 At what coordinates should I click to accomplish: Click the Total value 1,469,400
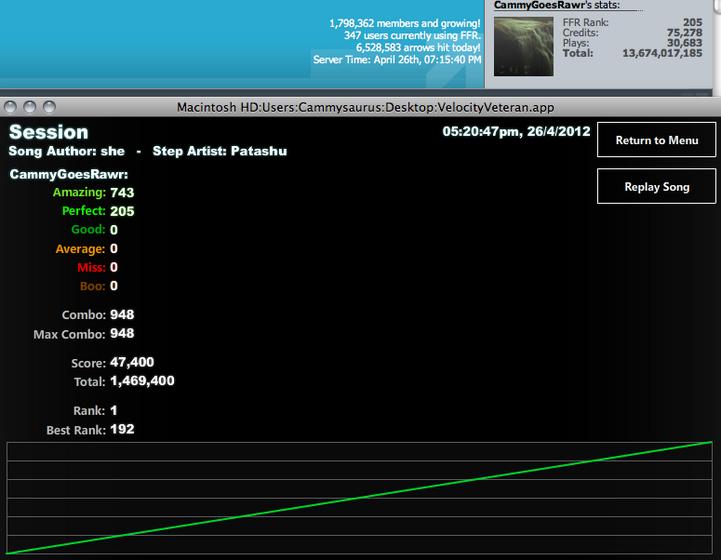142,381
